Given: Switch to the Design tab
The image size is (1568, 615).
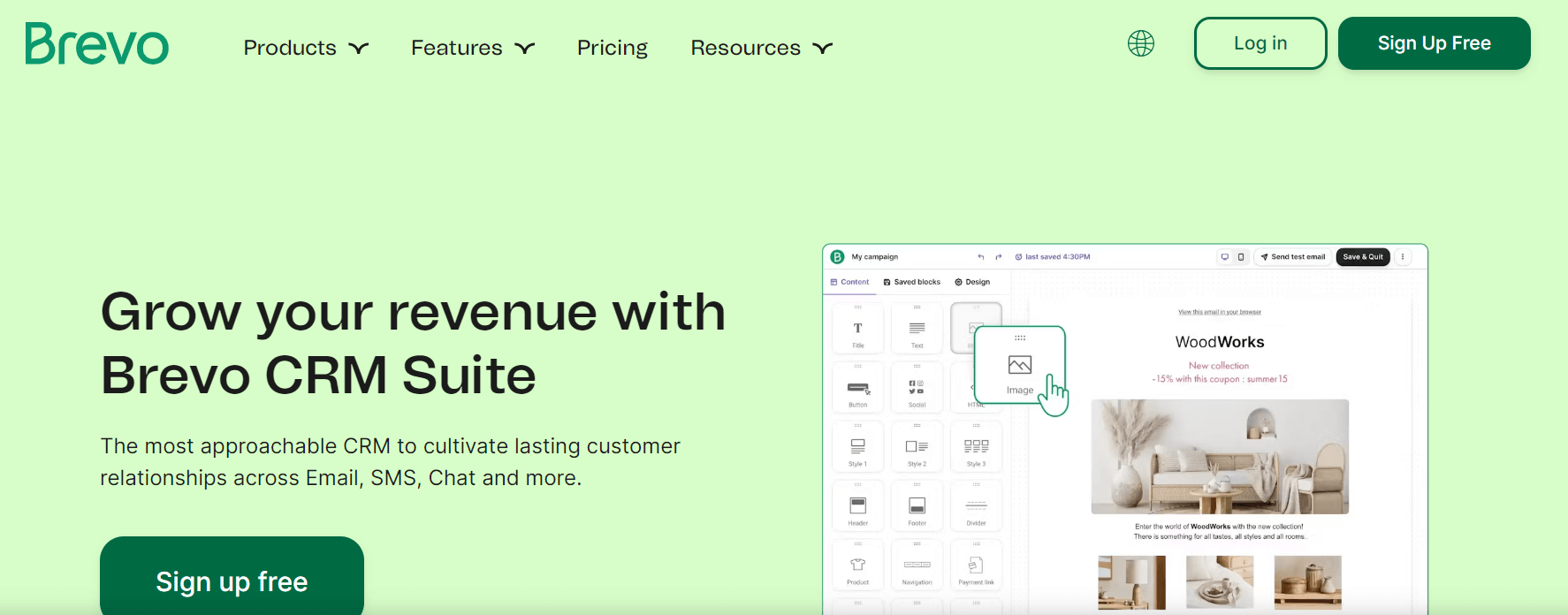Looking at the screenshot, I should tap(972, 282).
